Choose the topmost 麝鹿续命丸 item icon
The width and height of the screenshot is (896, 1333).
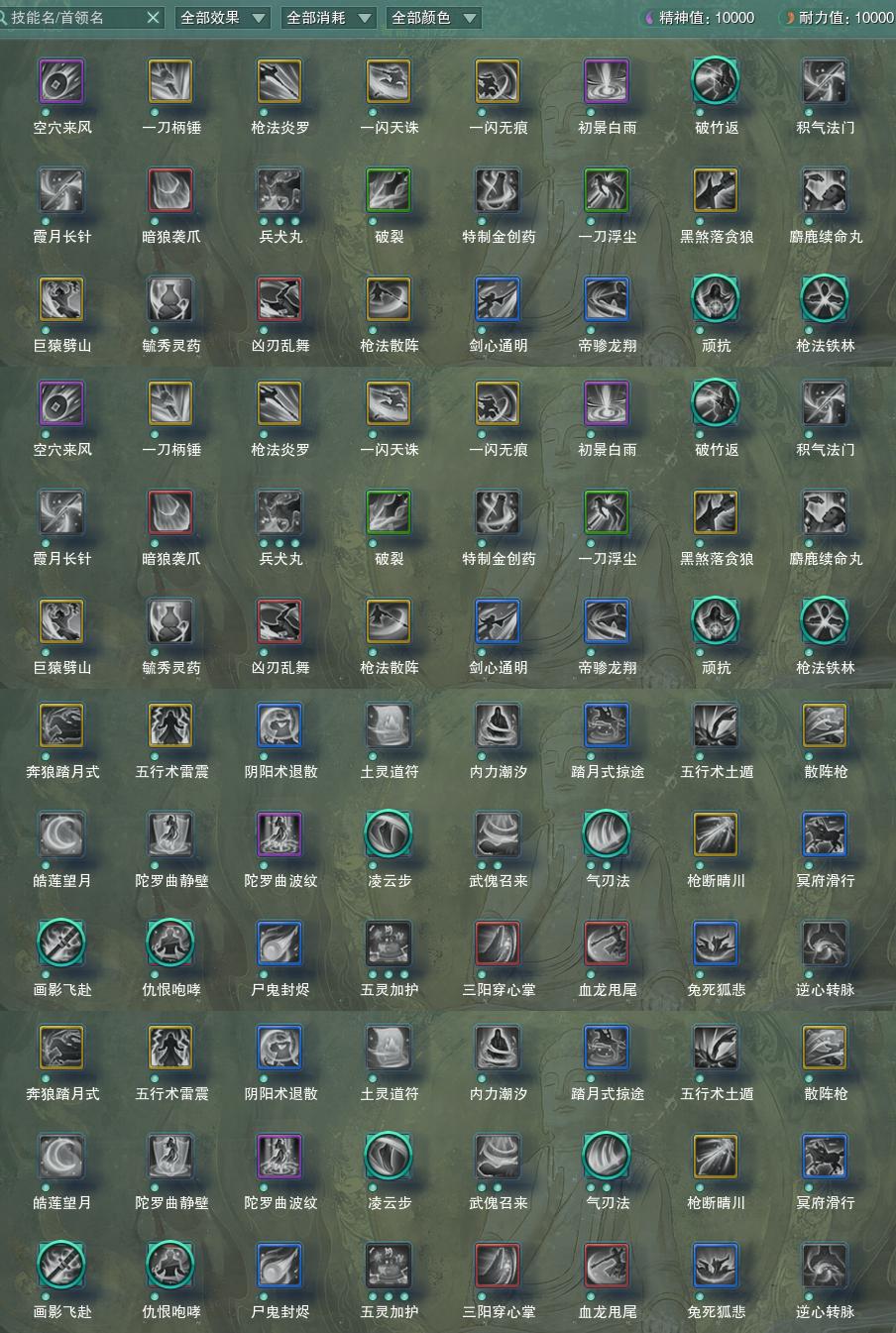tap(825, 190)
